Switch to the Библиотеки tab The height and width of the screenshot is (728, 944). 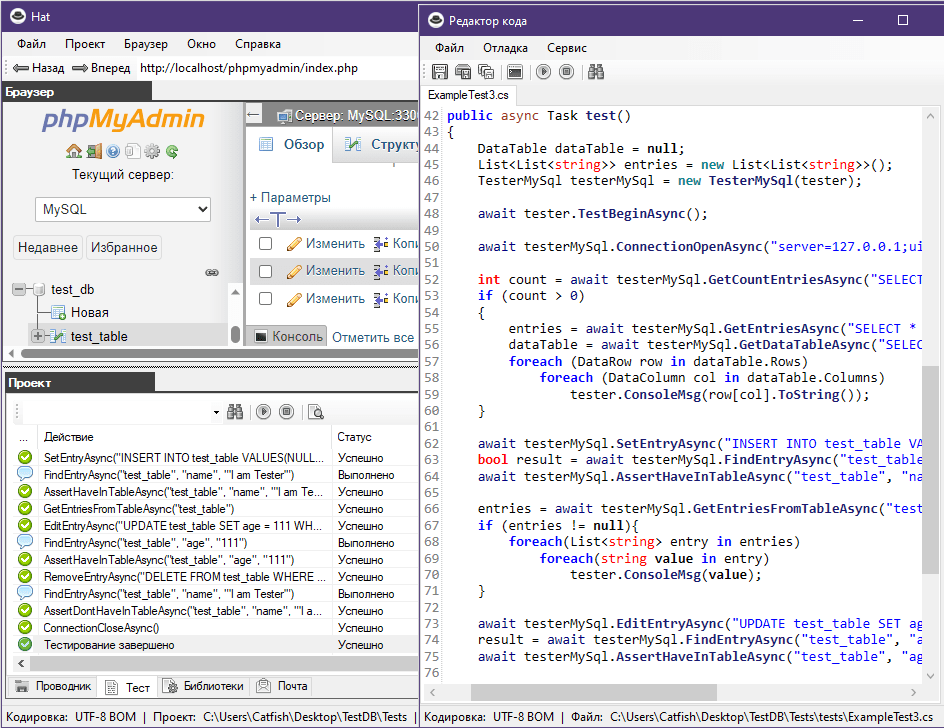pos(204,687)
